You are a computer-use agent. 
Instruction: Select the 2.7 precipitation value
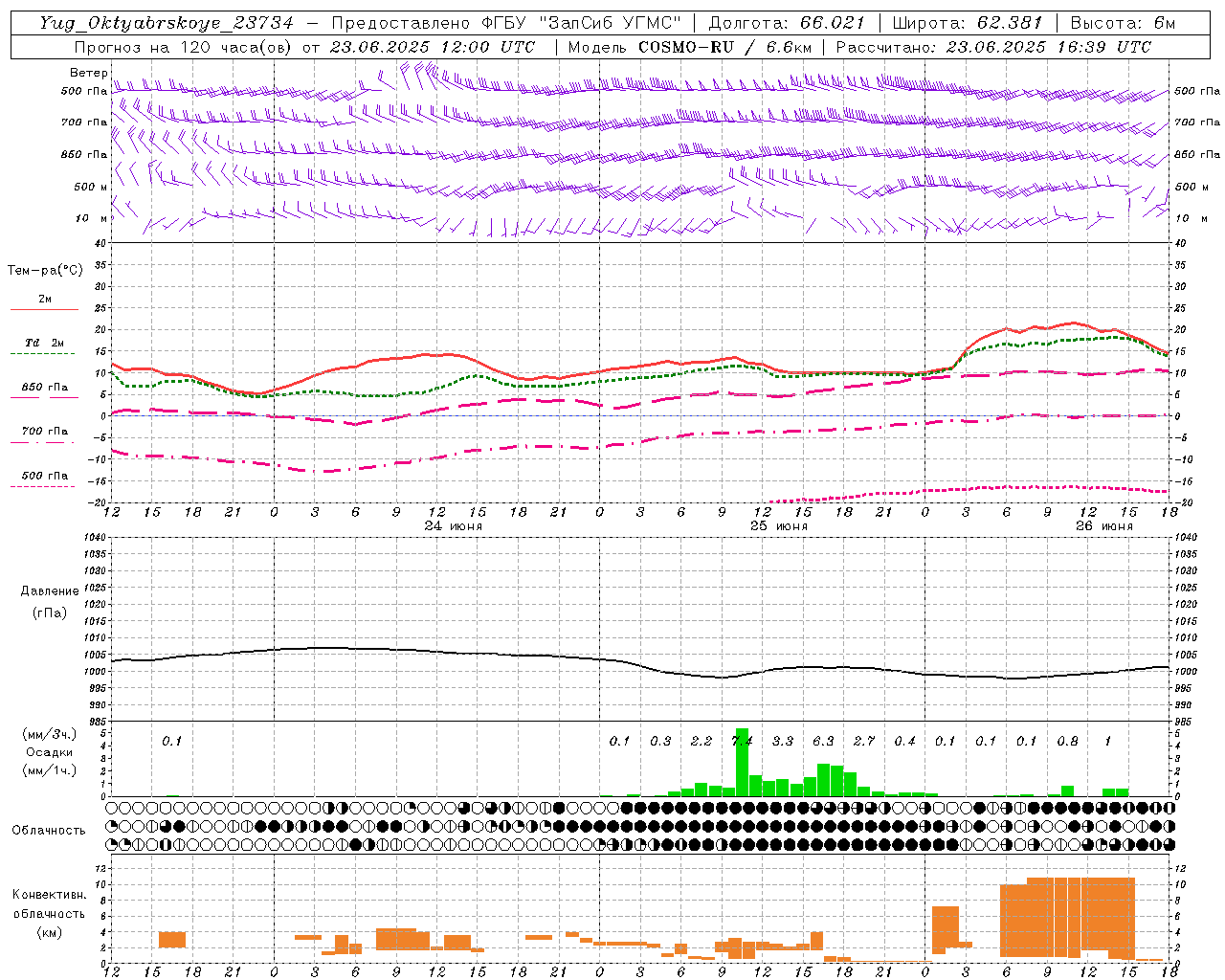pyautogui.click(x=864, y=741)
